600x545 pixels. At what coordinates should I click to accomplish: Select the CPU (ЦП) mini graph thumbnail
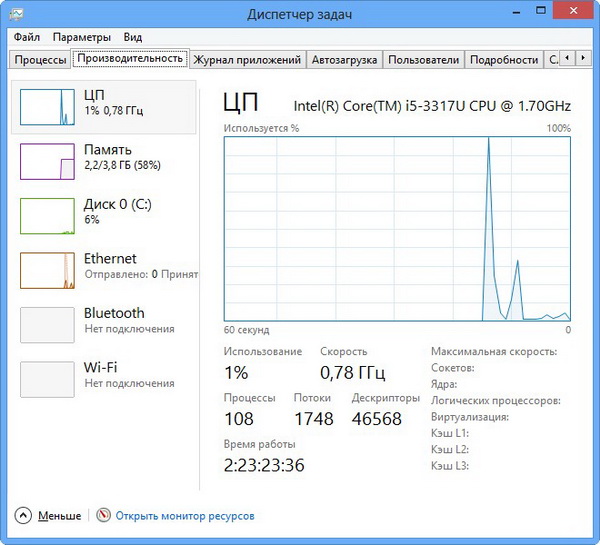point(48,107)
